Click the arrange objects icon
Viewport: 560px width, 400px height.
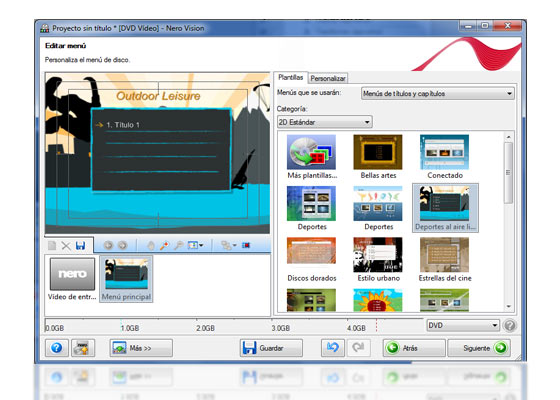pos(226,245)
